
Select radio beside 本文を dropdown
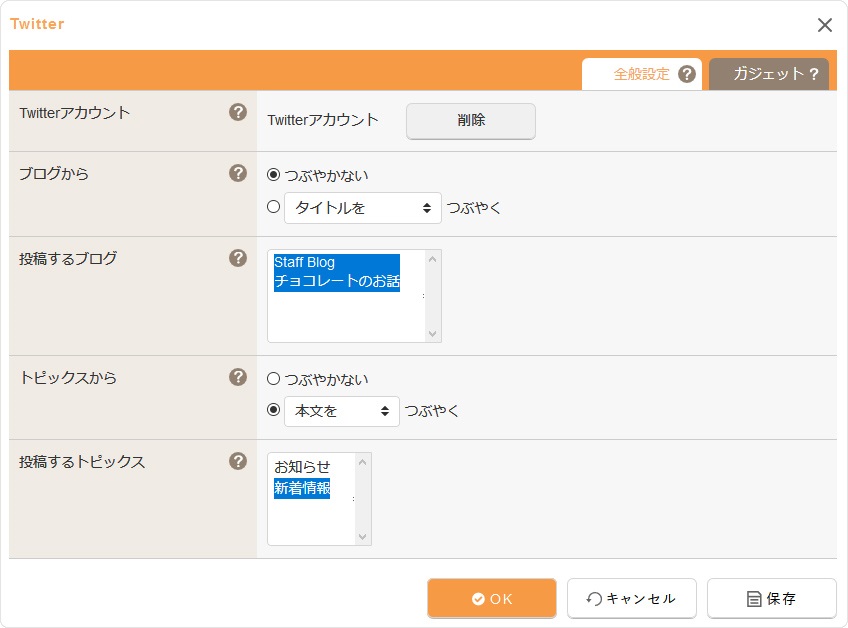coord(274,410)
